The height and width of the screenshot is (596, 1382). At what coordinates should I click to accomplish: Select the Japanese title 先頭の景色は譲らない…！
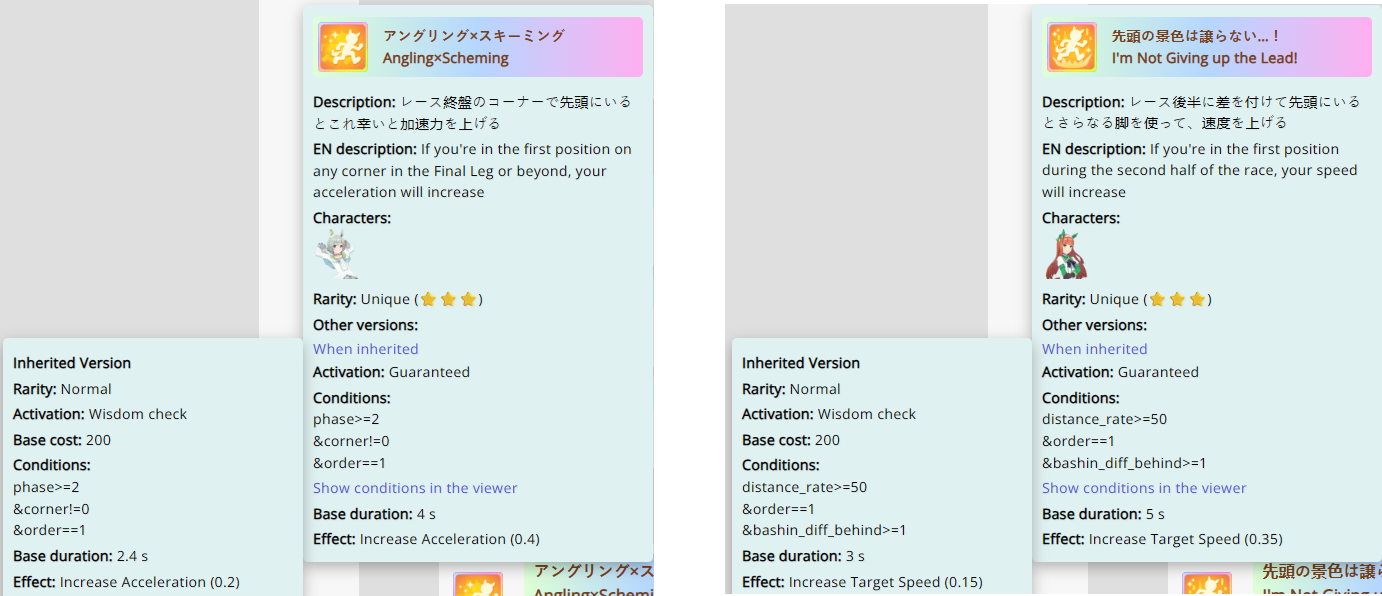(x=1196, y=36)
